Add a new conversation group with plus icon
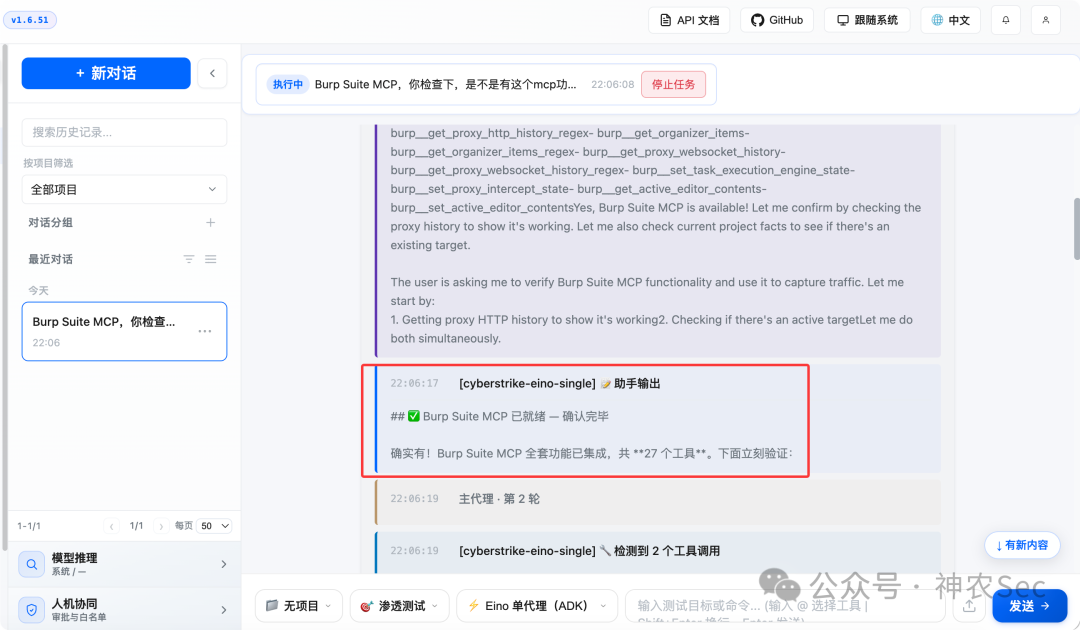The height and width of the screenshot is (630, 1080). point(211,222)
